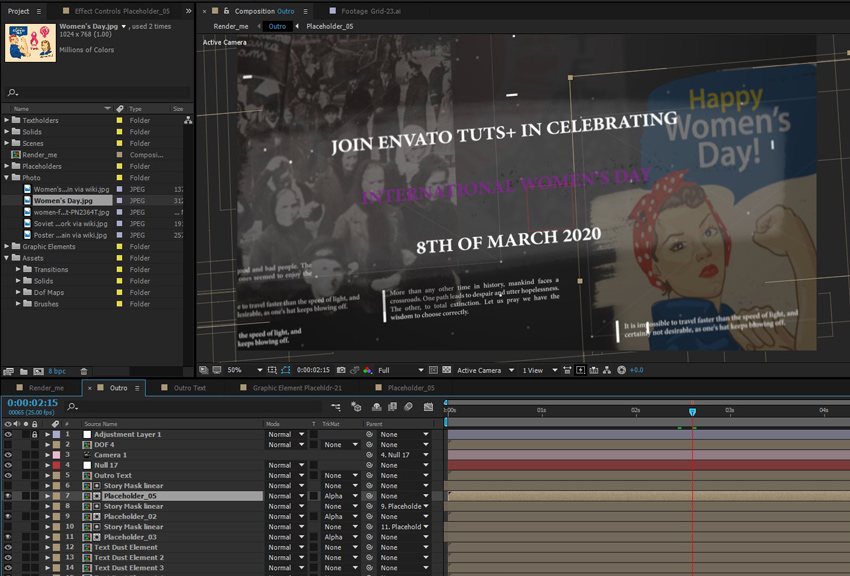Toggle Preserve Transparency box for Placeholder_05
Viewport: 850px width, 576px height.
pos(313,496)
